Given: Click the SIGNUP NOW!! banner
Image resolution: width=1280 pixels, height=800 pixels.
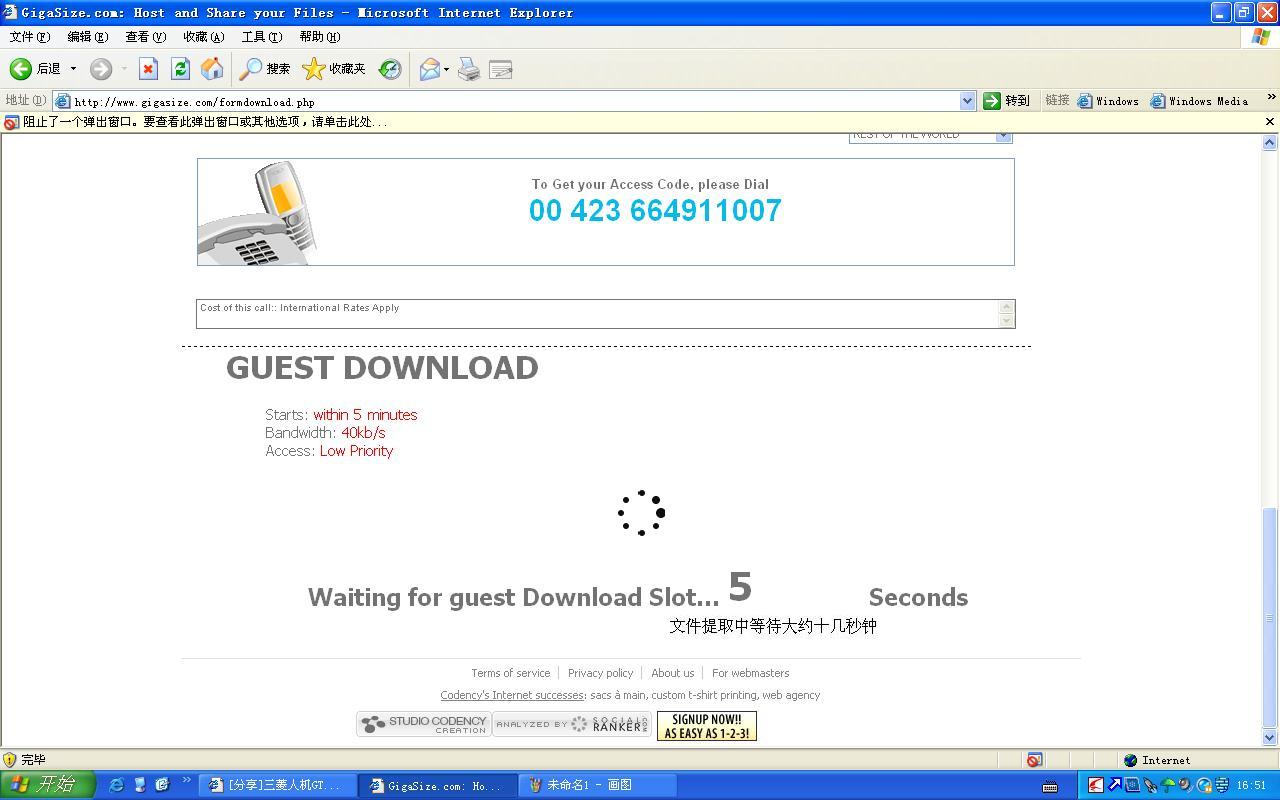Looking at the screenshot, I should pyautogui.click(x=707, y=726).
